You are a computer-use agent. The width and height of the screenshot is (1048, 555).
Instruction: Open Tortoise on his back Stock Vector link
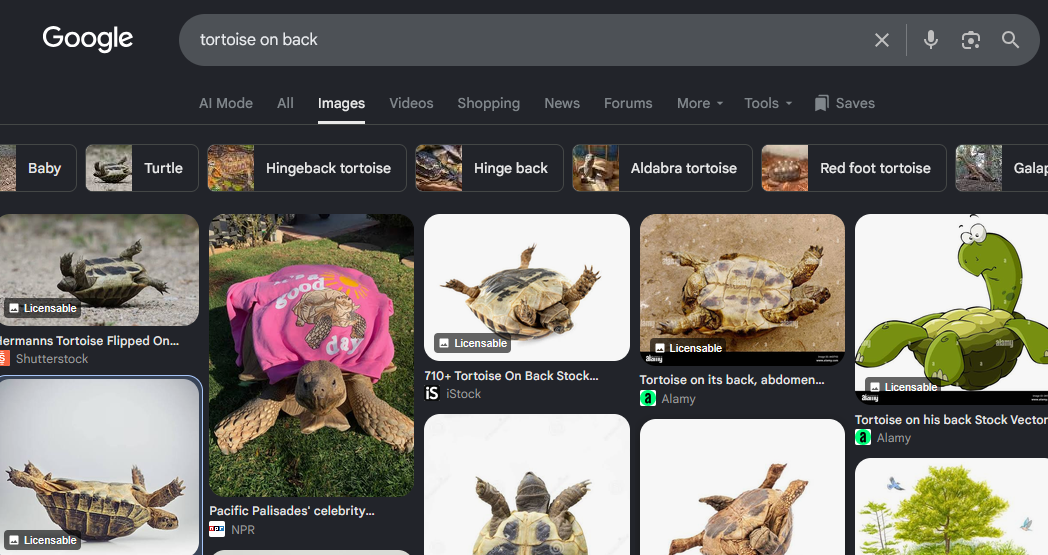pos(951,419)
